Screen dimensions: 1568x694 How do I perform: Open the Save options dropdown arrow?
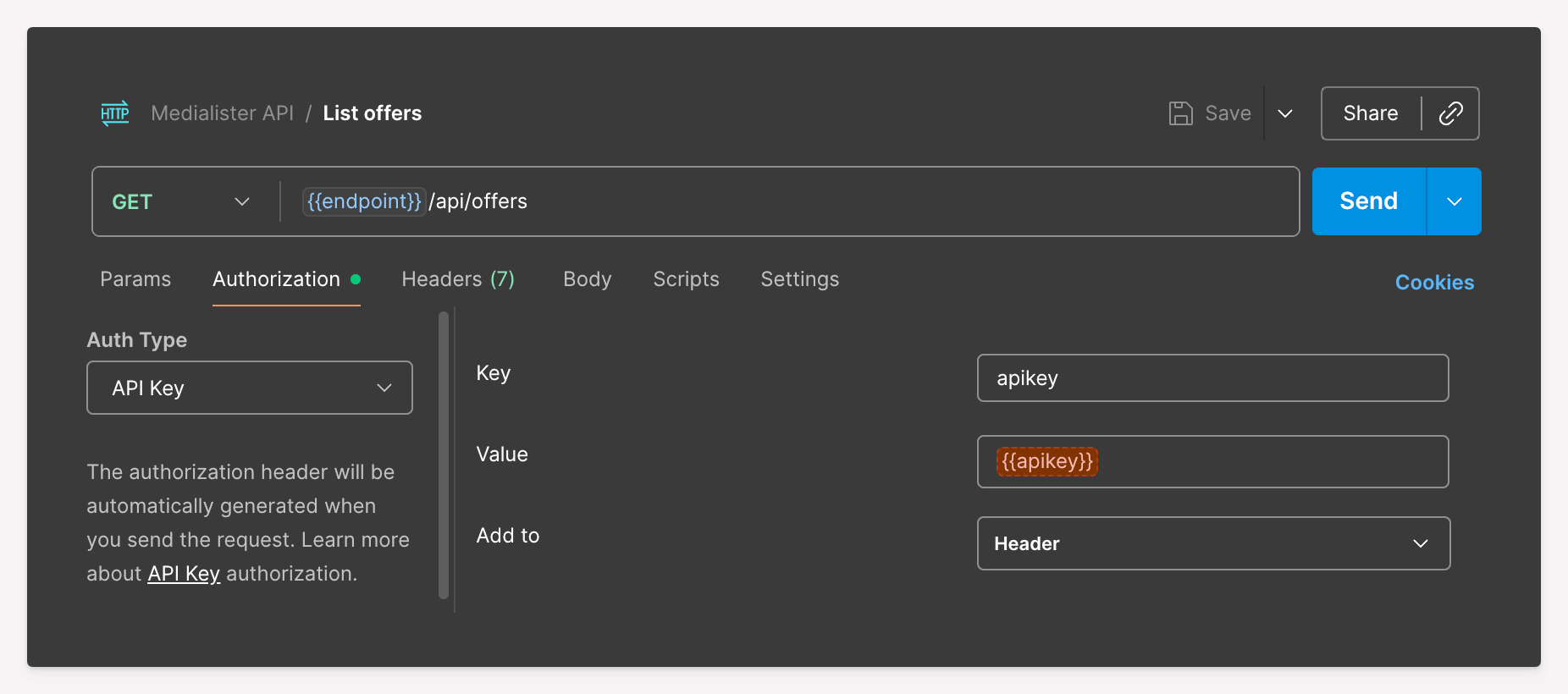1284,113
